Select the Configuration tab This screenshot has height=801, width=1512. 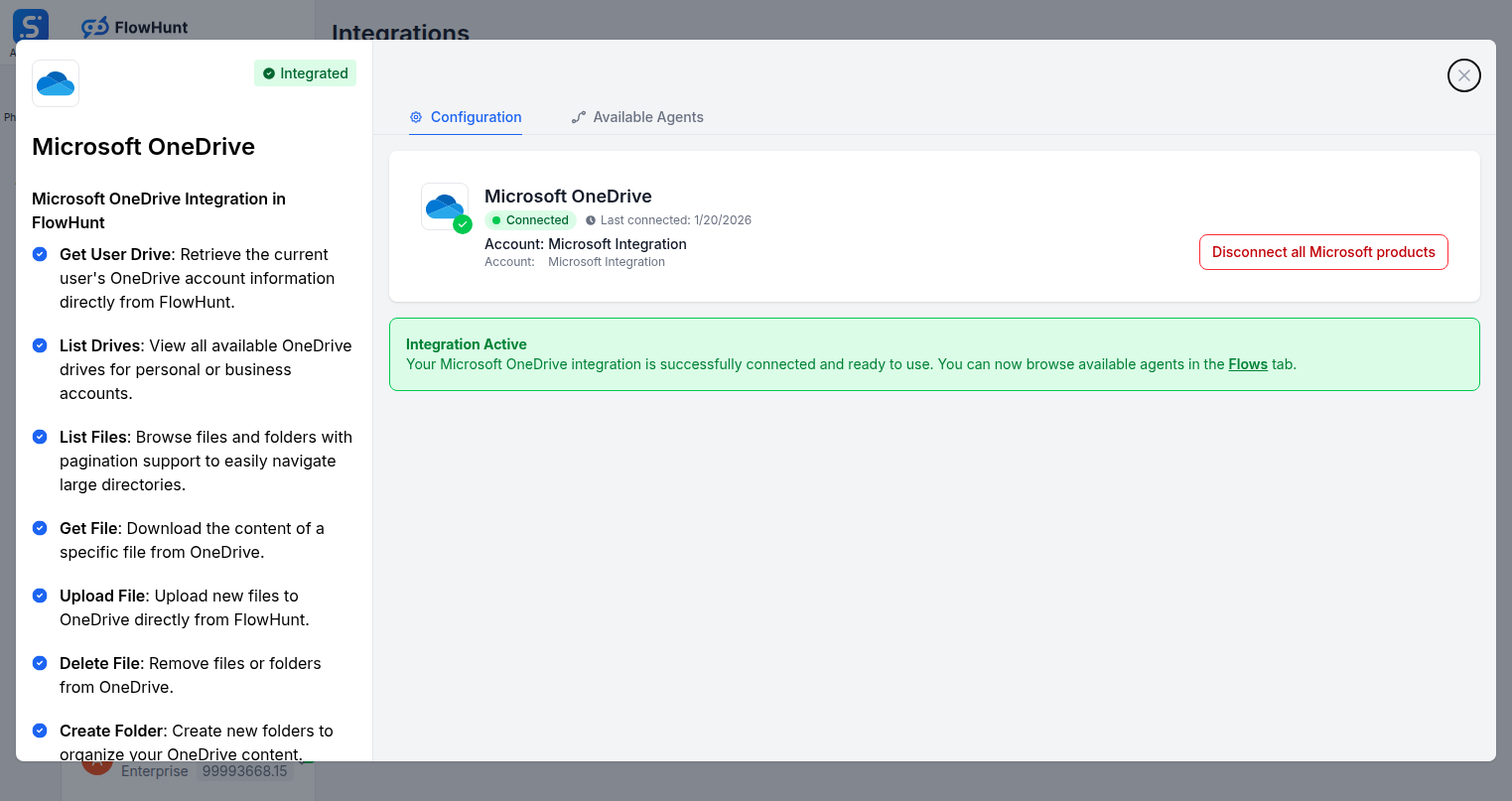click(466, 117)
